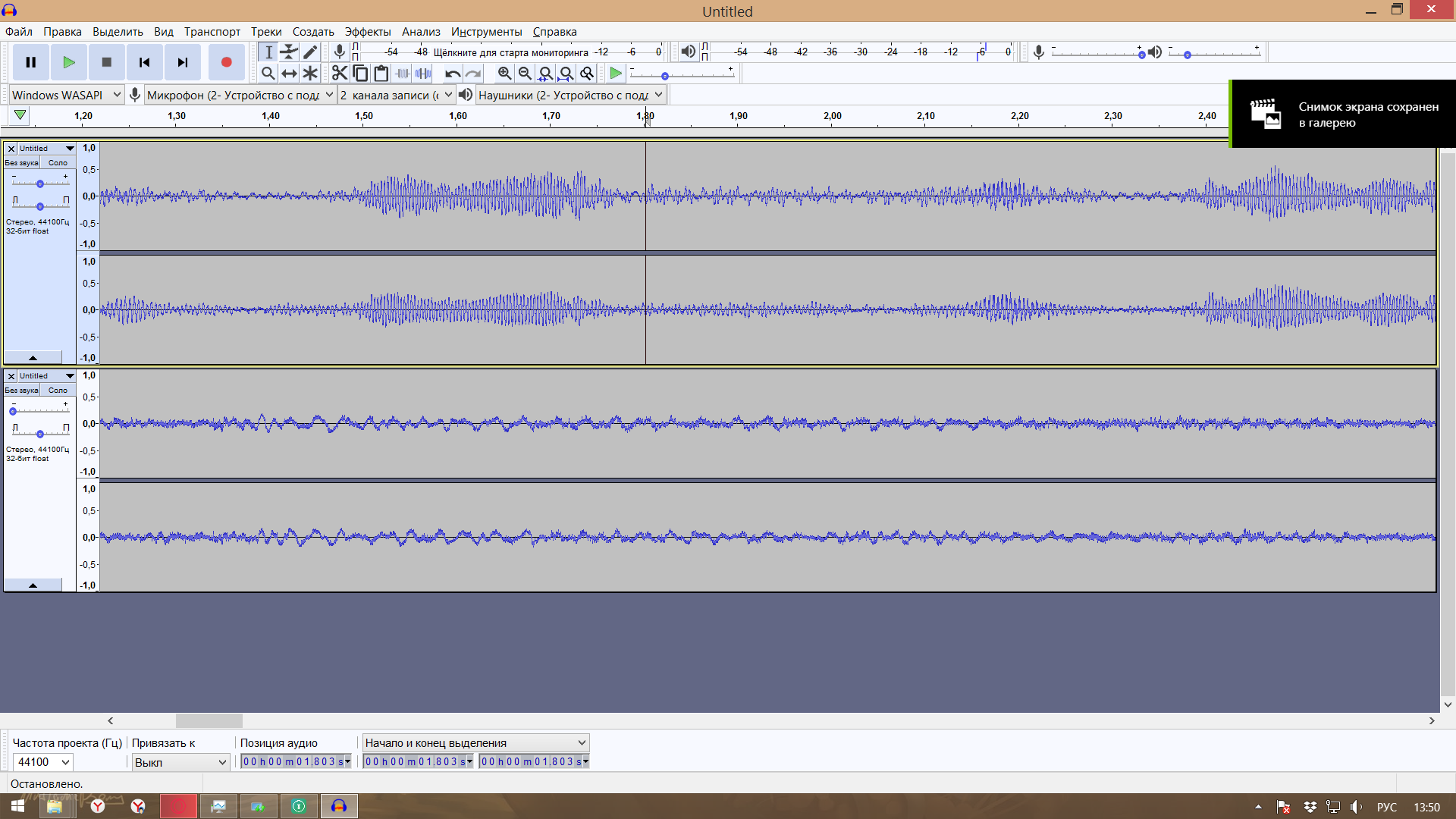This screenshot has width=1456, height=819.
Task: Solo the first track with Соло
Action: coord(58,163)
